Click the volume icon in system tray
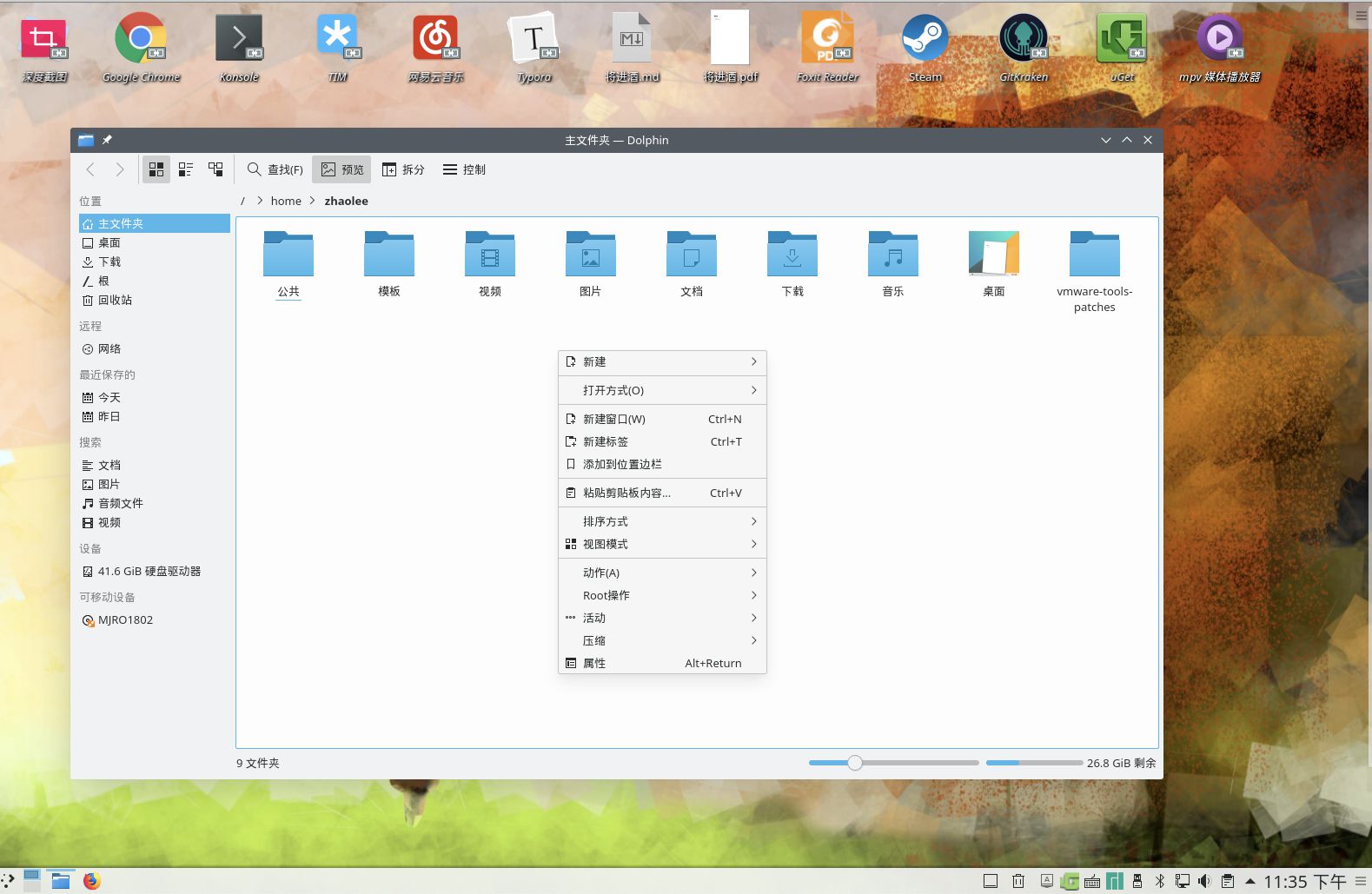Viewport: 1372px width, 894px height. (1204, 881)
